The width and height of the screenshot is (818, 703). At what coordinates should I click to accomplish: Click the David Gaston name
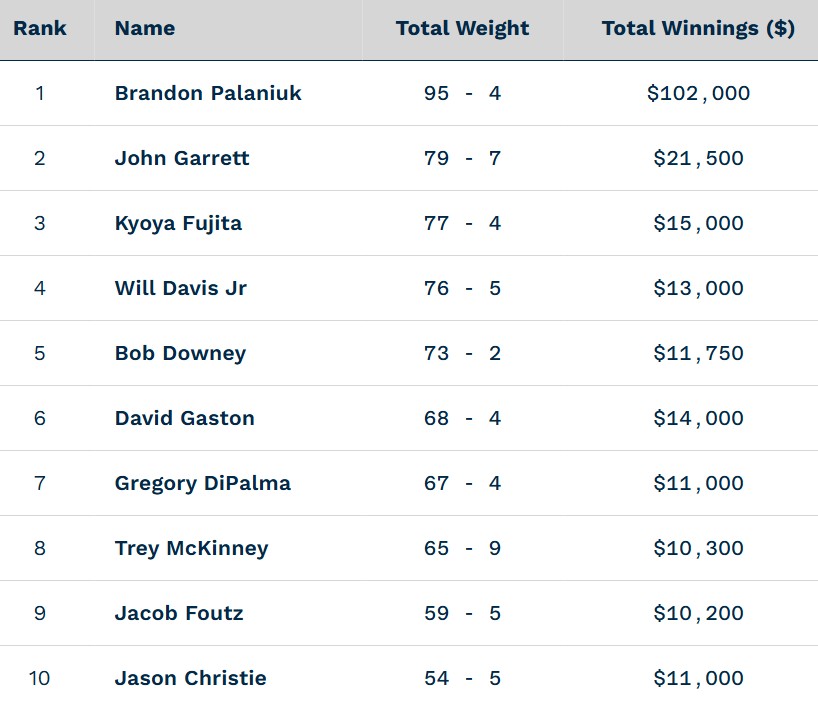point(185,418)
